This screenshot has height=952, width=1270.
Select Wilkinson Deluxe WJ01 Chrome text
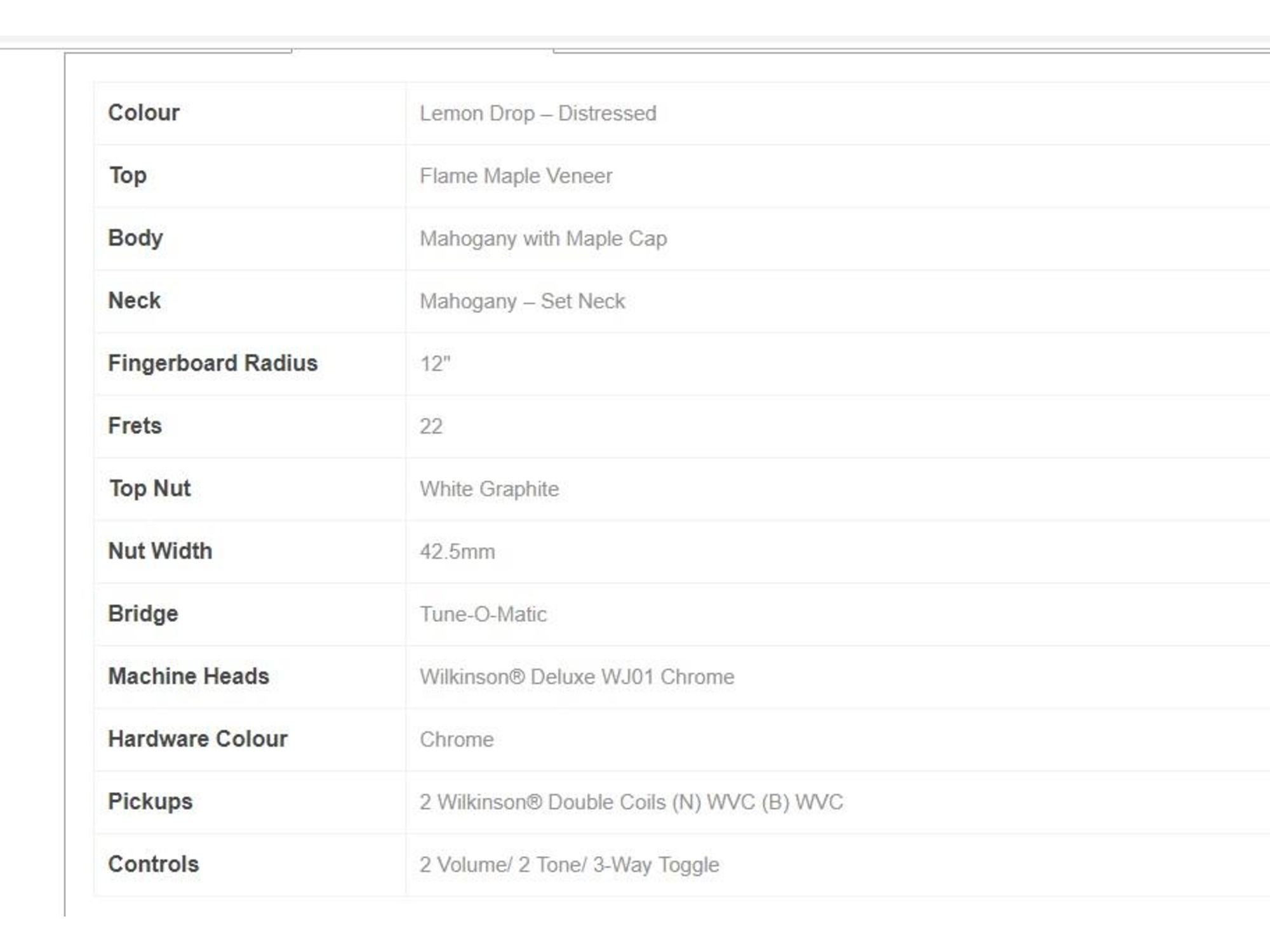point(577,677)
